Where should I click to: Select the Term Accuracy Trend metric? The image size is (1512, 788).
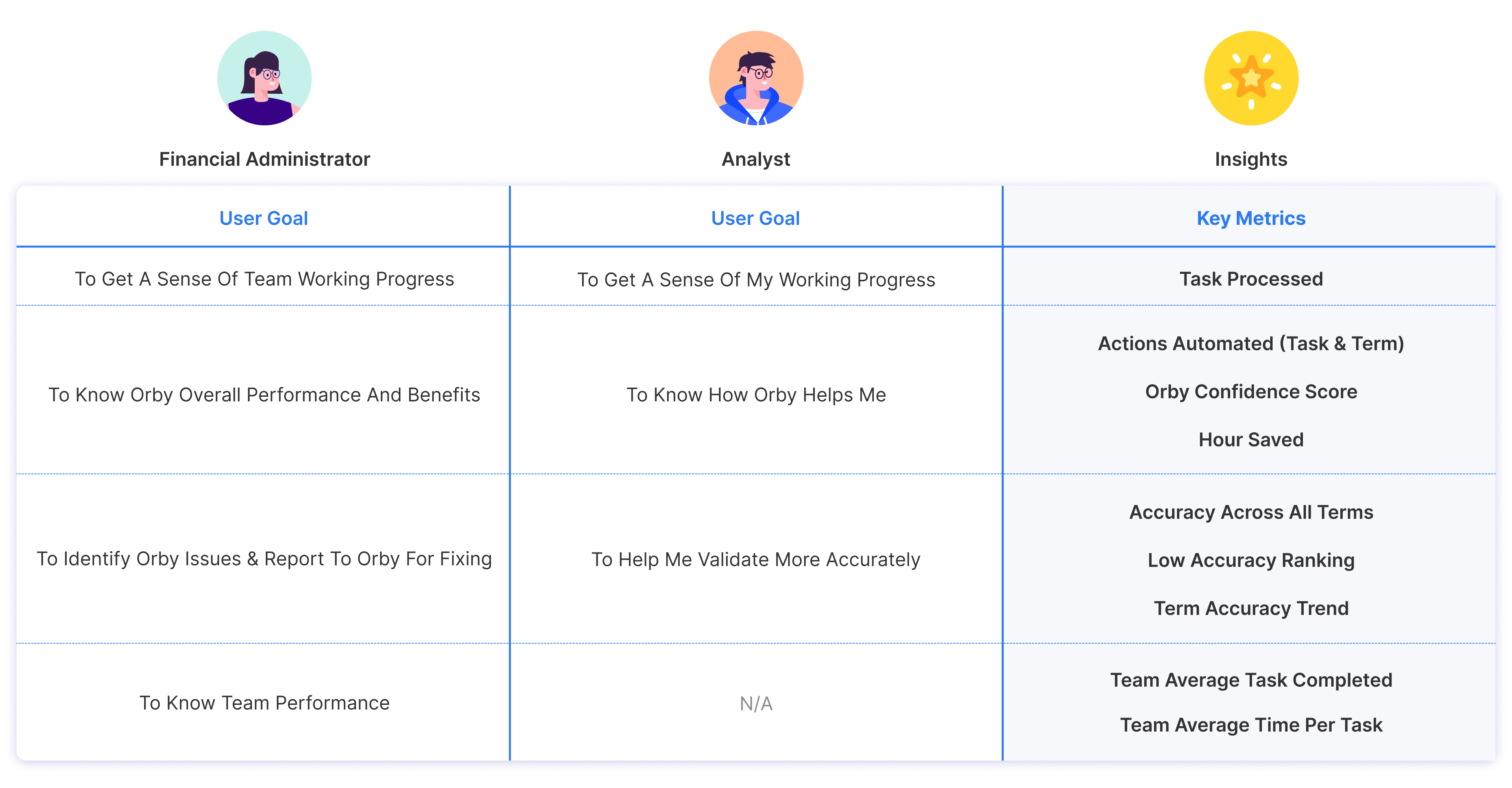tap(1251, 608)
